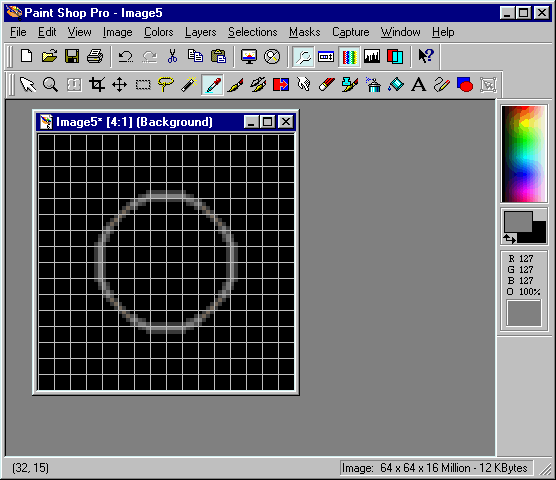Select the Paint Brush tool
Image resolution: width=556 pixels, height=480 pixels.
pos(235,85)
